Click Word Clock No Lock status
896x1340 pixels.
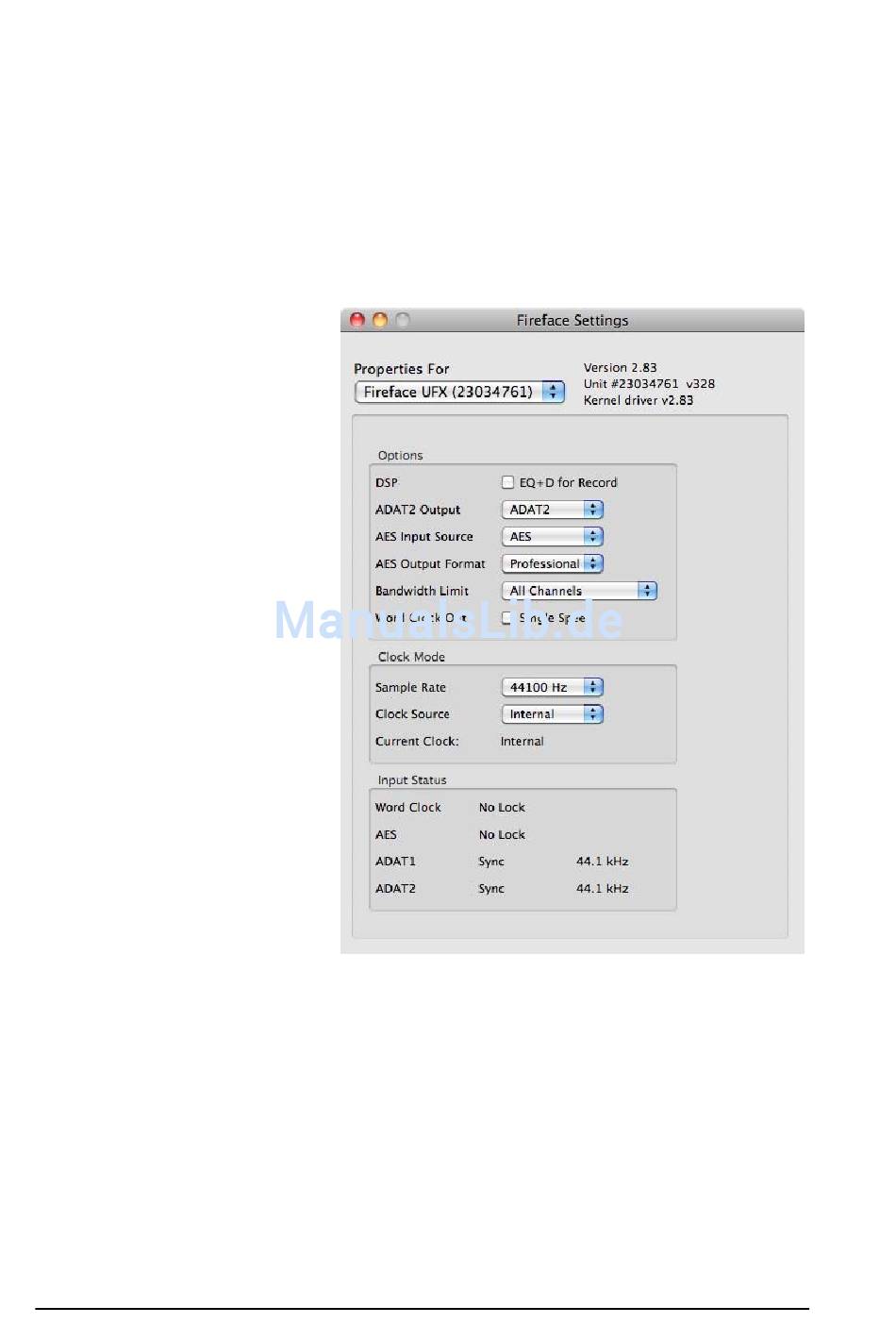pyautogui.click(x=502, y=807)
